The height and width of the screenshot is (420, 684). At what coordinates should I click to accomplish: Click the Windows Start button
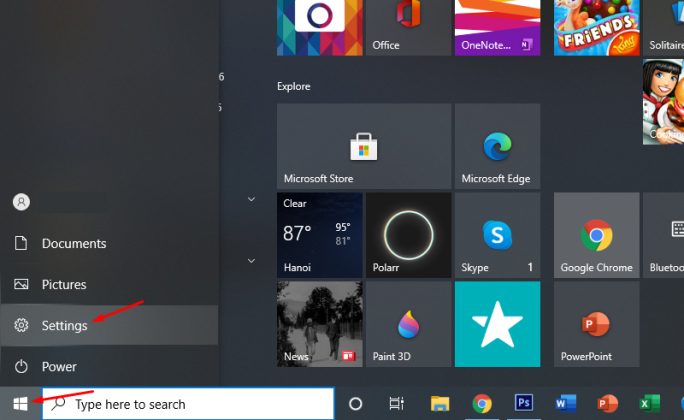tap(20, 404)
